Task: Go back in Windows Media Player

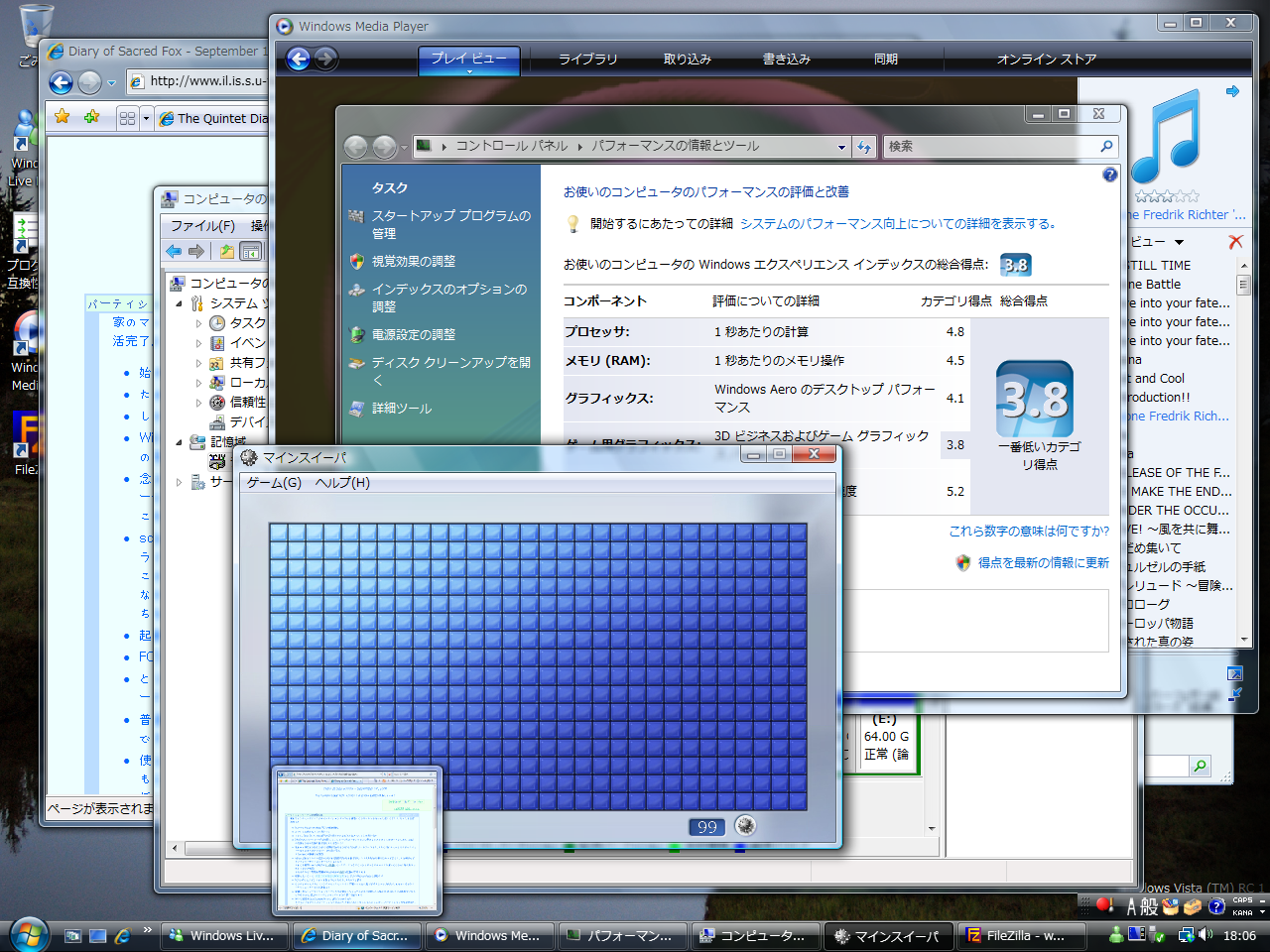Action: 299,59
